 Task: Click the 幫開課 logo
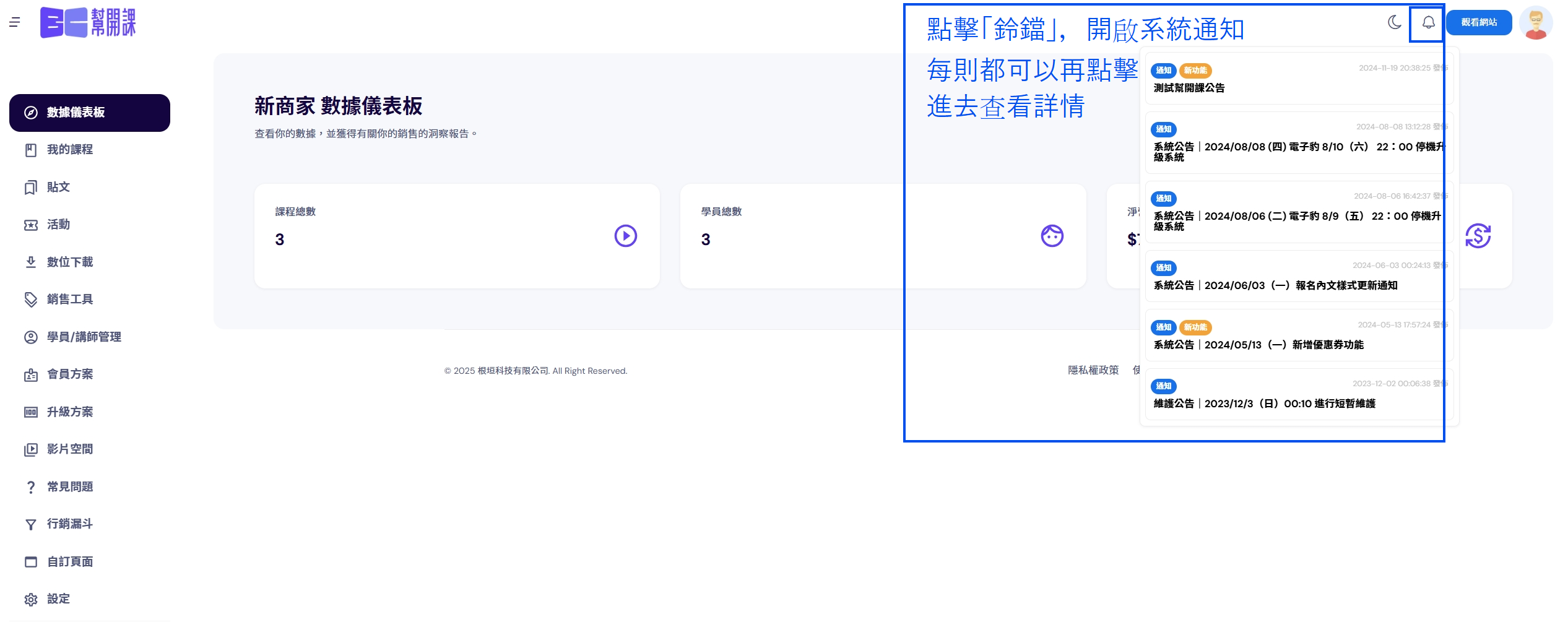pyautogui.click(x=88, y=23)
